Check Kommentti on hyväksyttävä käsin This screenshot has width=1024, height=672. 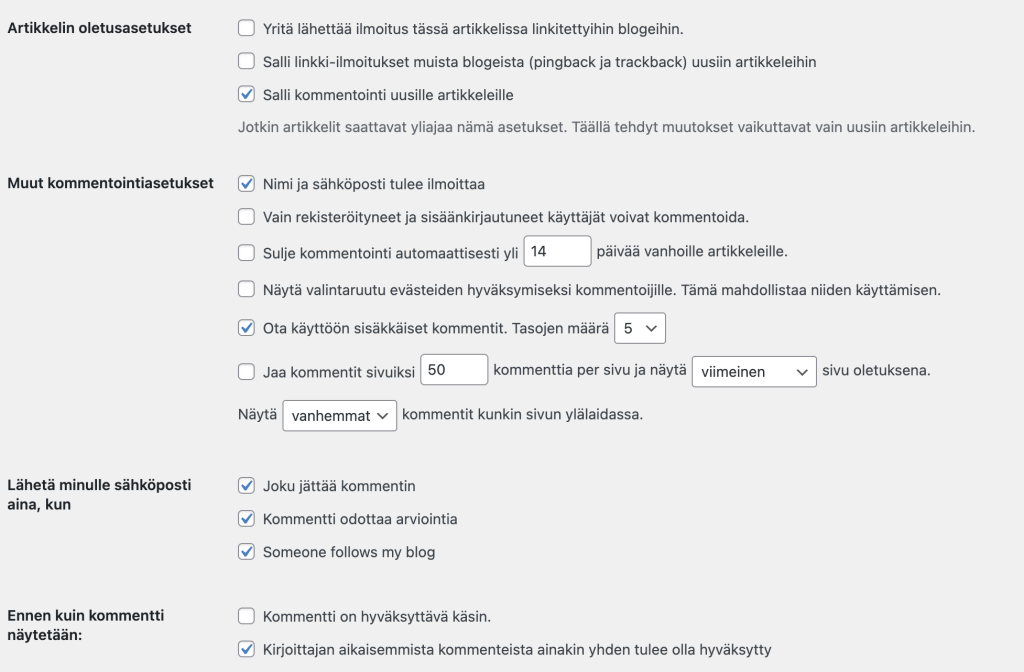246,616
